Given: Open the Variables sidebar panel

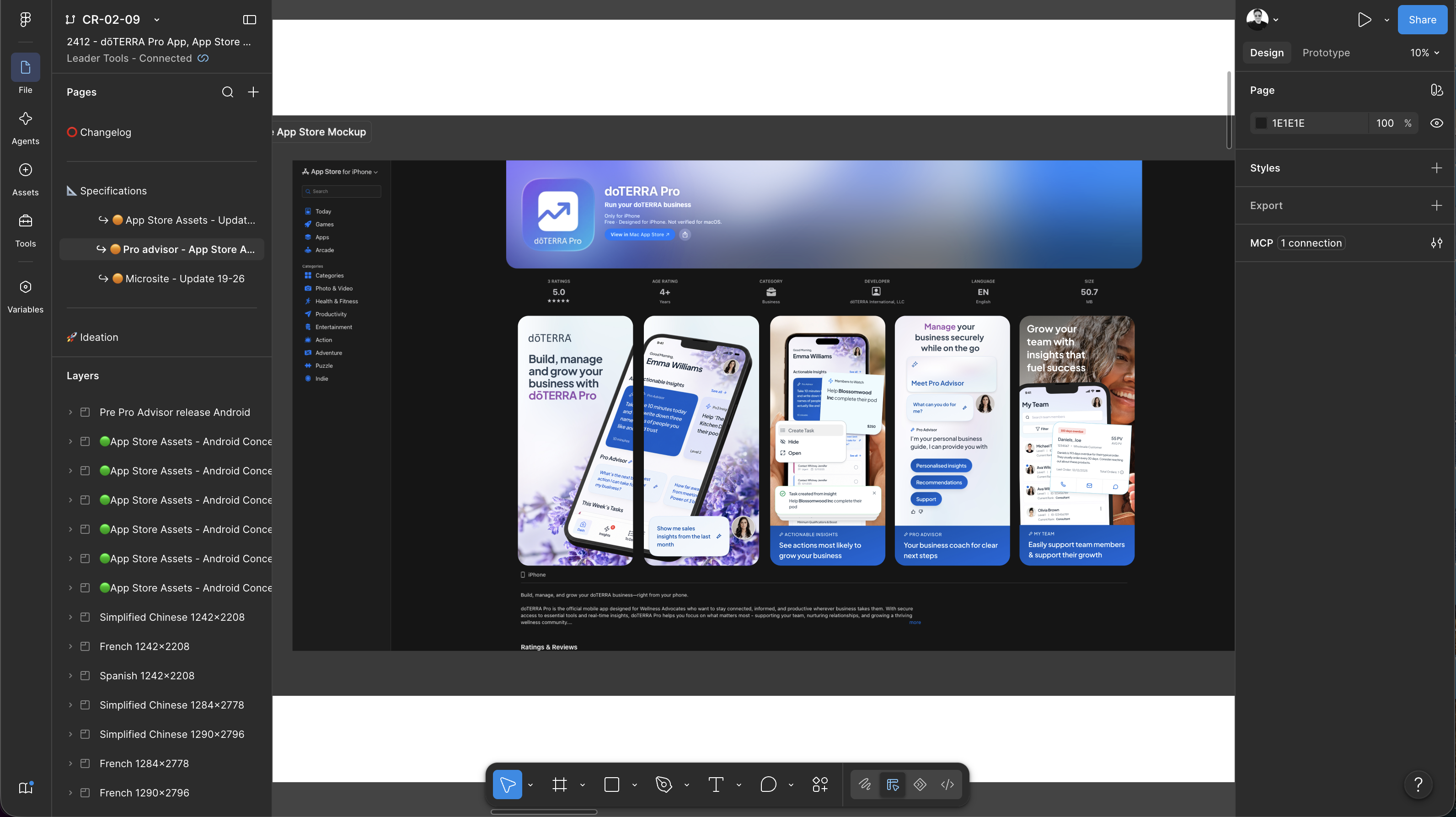Looking at the screenshot, I should tap(26, 296).
